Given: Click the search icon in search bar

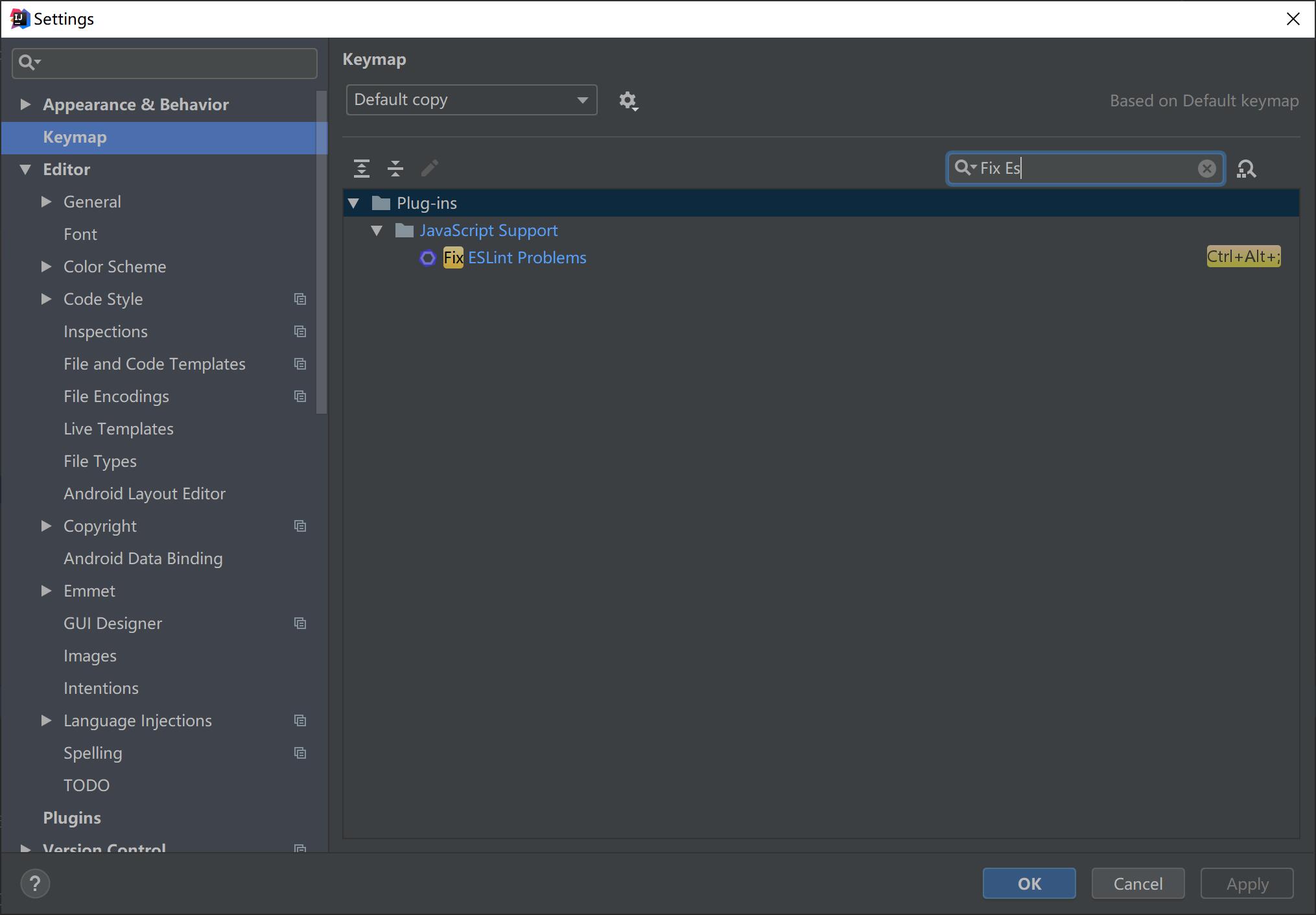Looking at the screenshot, I should (964, 168).
